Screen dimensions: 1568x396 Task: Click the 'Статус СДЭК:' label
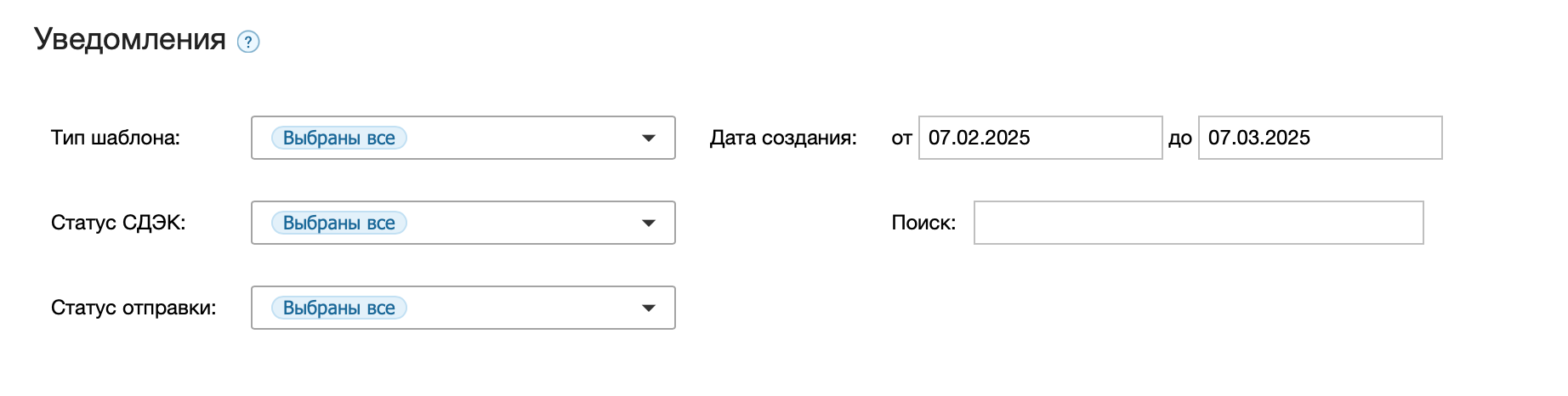tap(118, 223)
